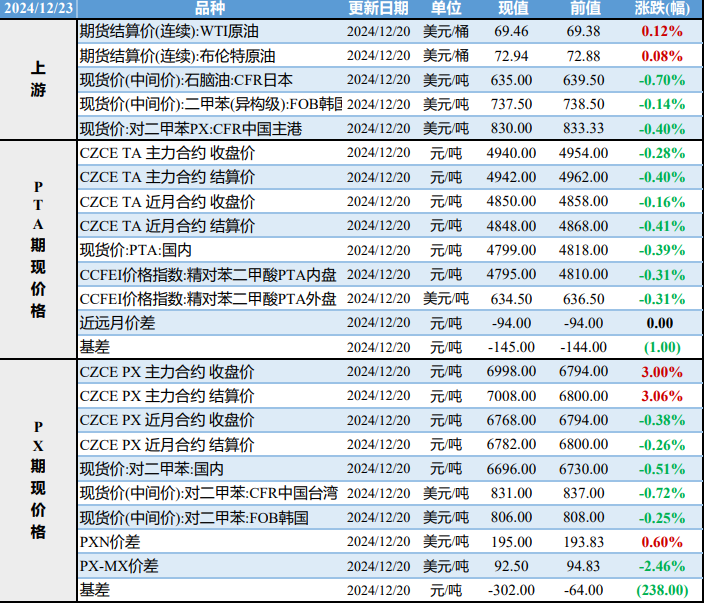Click the 现值 column header
The width and height of the screenshot is (710, 603).
point(513,9)
